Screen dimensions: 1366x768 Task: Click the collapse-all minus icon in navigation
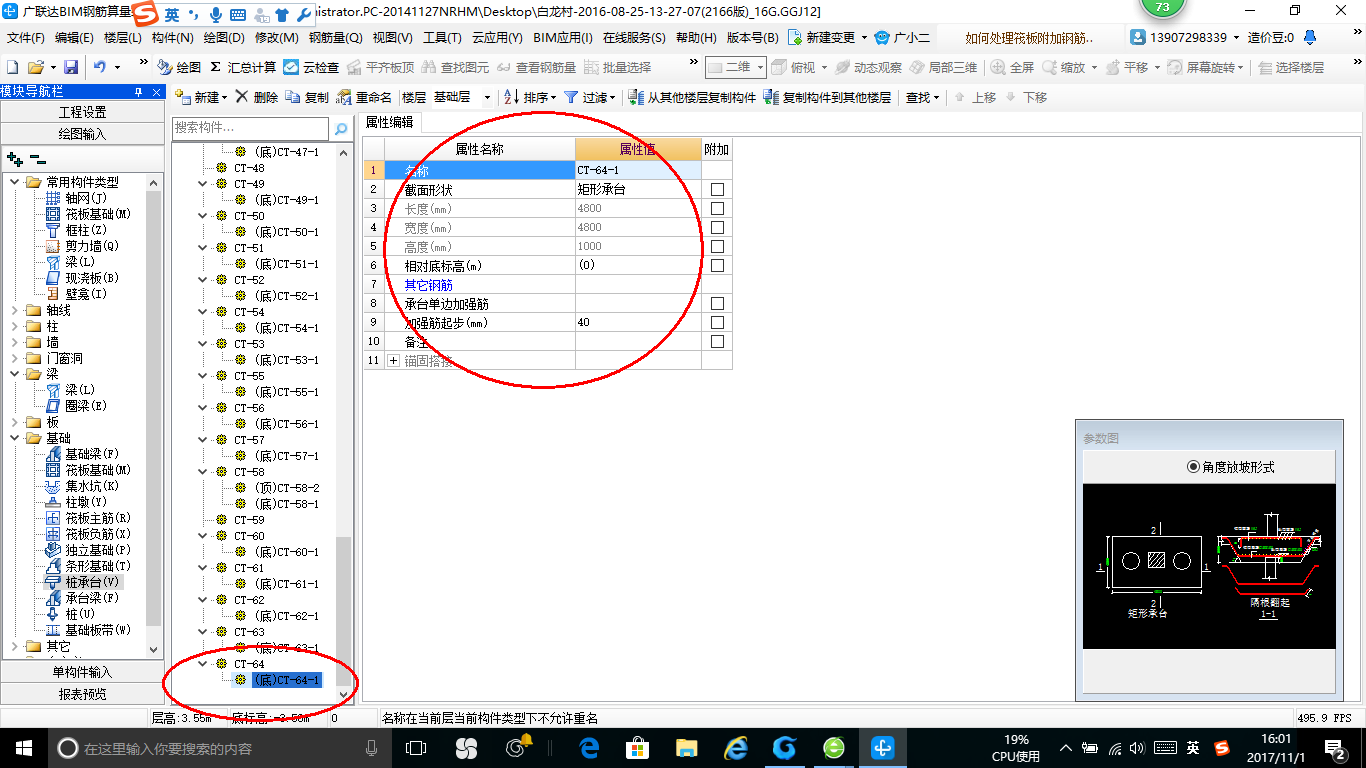click(x=38, y=159)
